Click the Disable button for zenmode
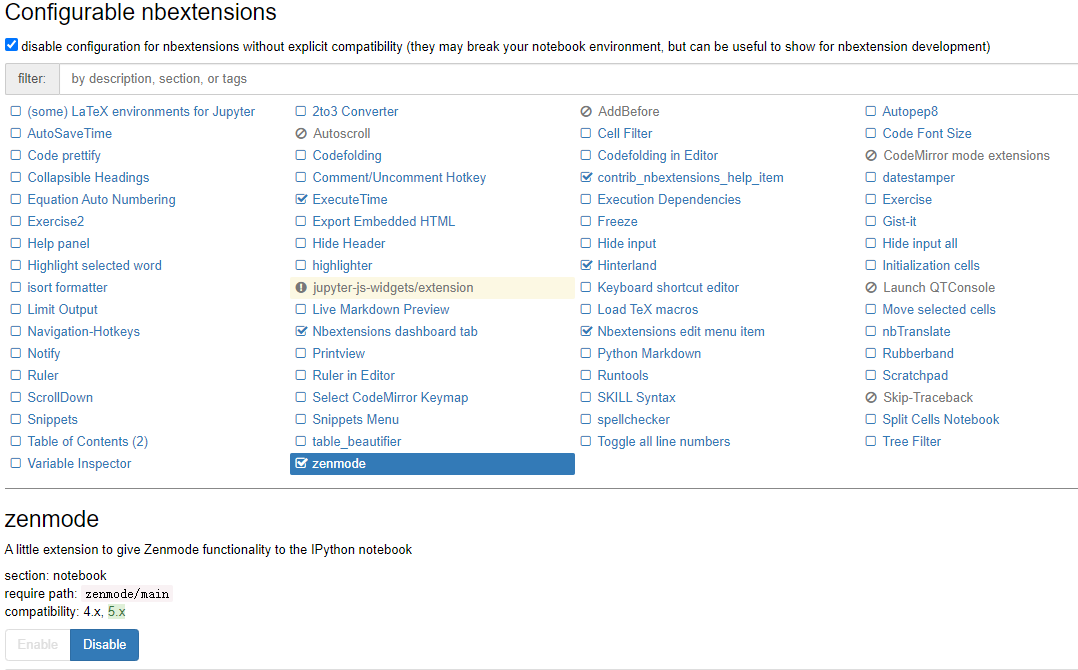 [104, 645]
